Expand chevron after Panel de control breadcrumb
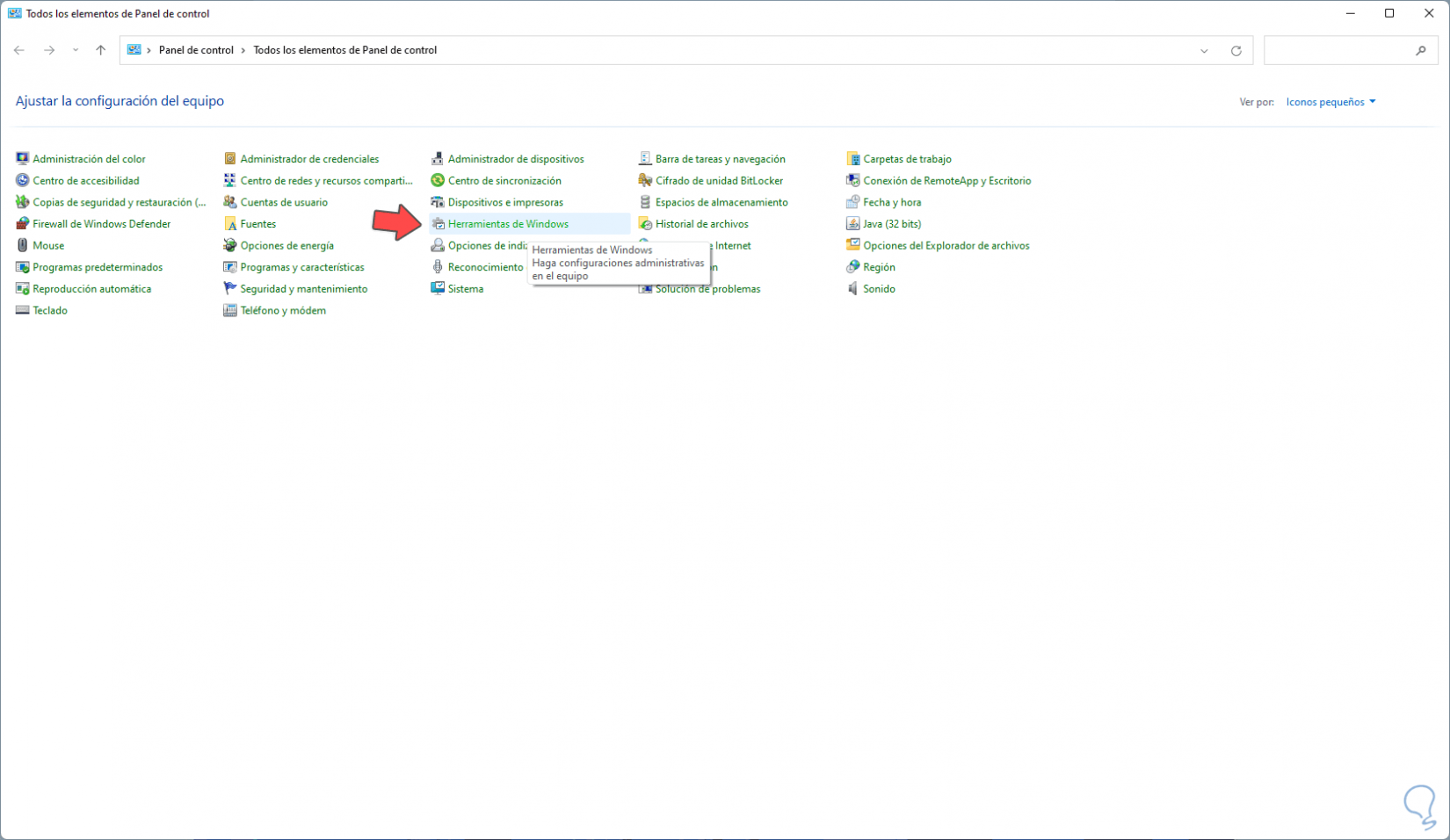 (243, 50)
